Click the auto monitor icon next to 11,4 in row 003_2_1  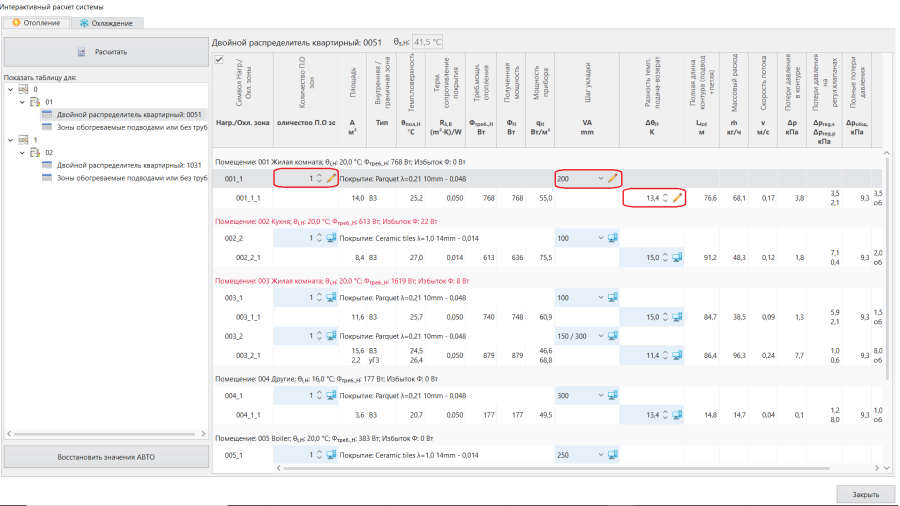pos(677,355)
